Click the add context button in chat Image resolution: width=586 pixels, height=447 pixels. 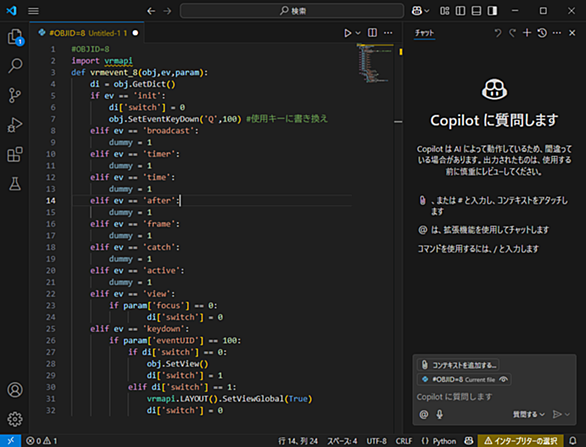[x=459, y=365]
